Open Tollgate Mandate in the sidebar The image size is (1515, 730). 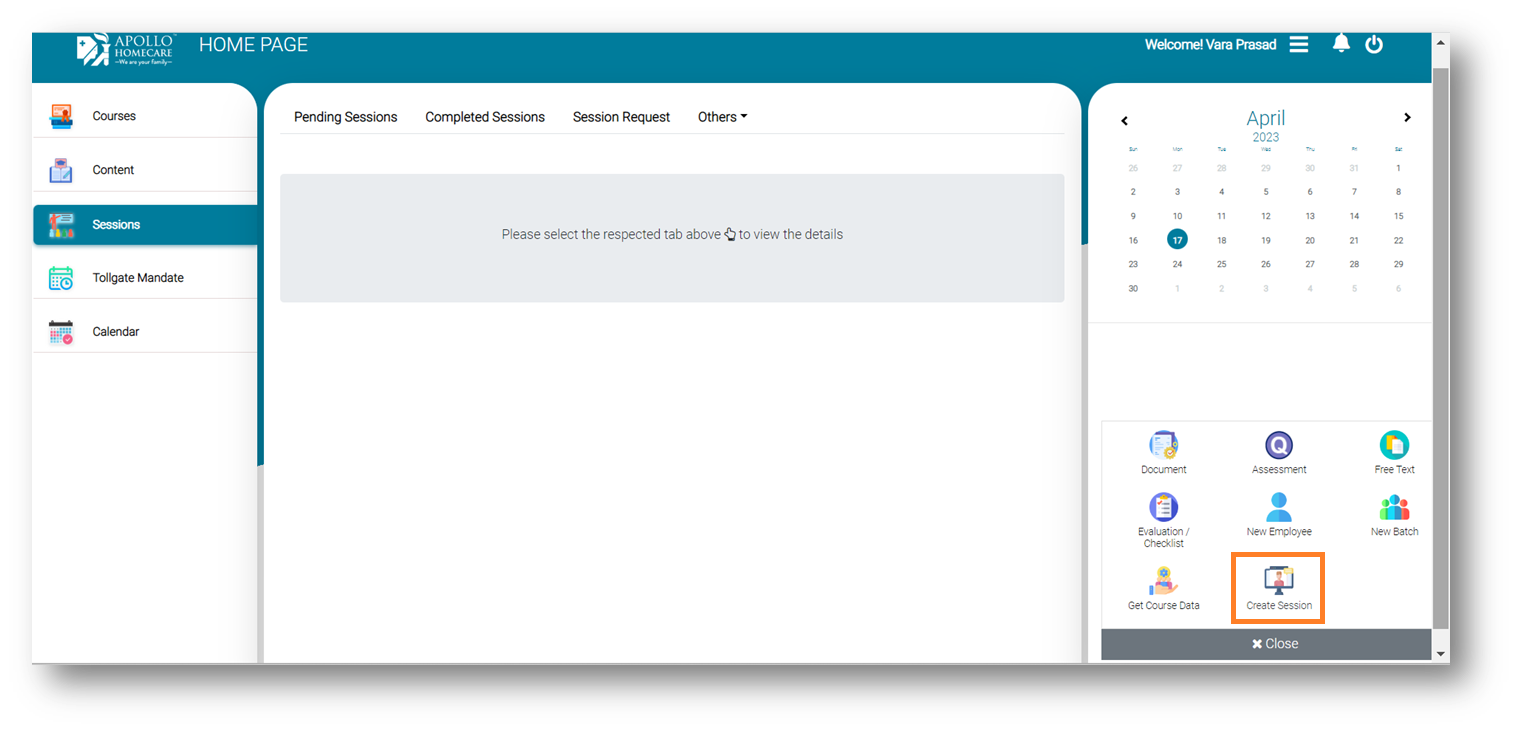[138, 278]
